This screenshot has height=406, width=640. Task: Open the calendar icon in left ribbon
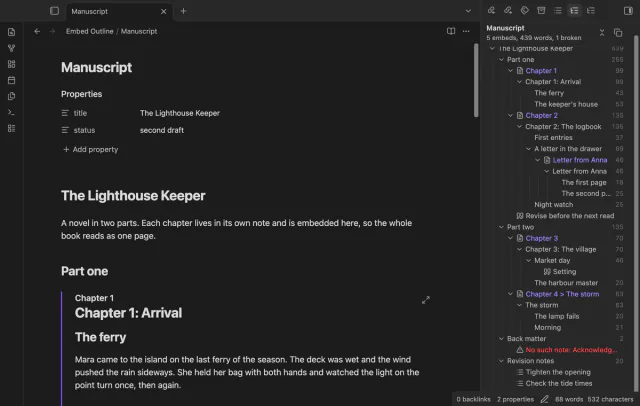tap(11, 80)
